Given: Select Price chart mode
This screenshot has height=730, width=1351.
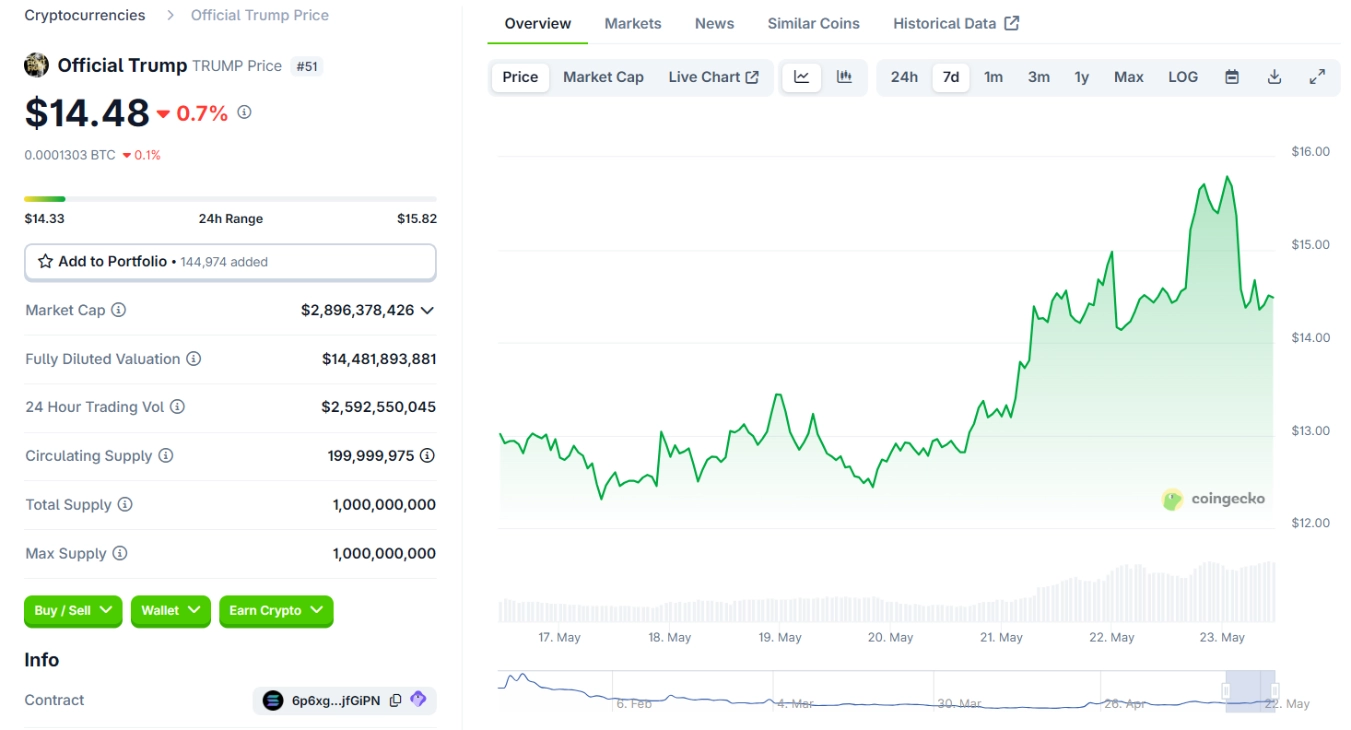Looking at the screenshot, I should point(520,77).
